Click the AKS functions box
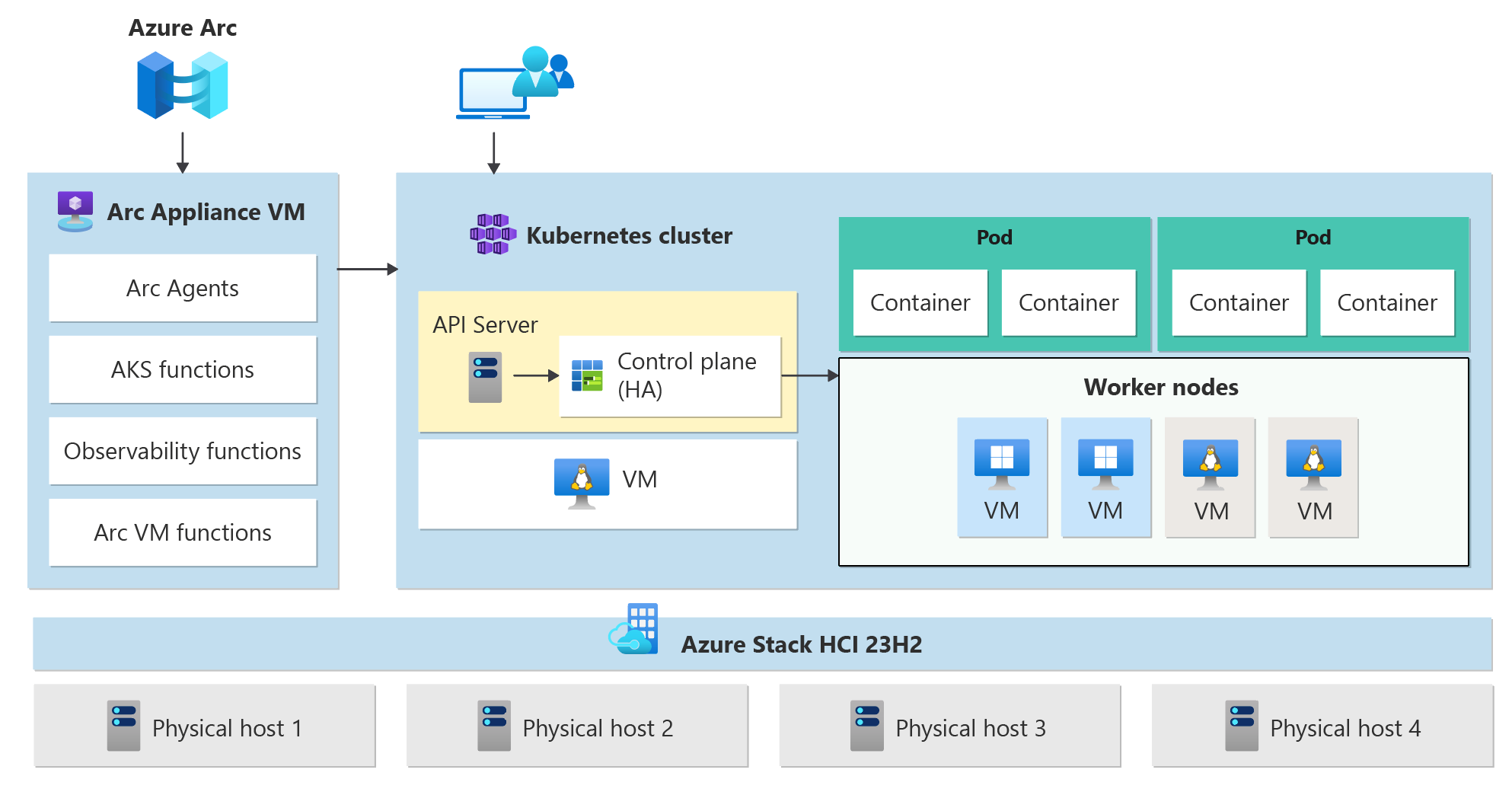Image resolution: width=1512 pixels, height=792 pixels. (183, 369)
